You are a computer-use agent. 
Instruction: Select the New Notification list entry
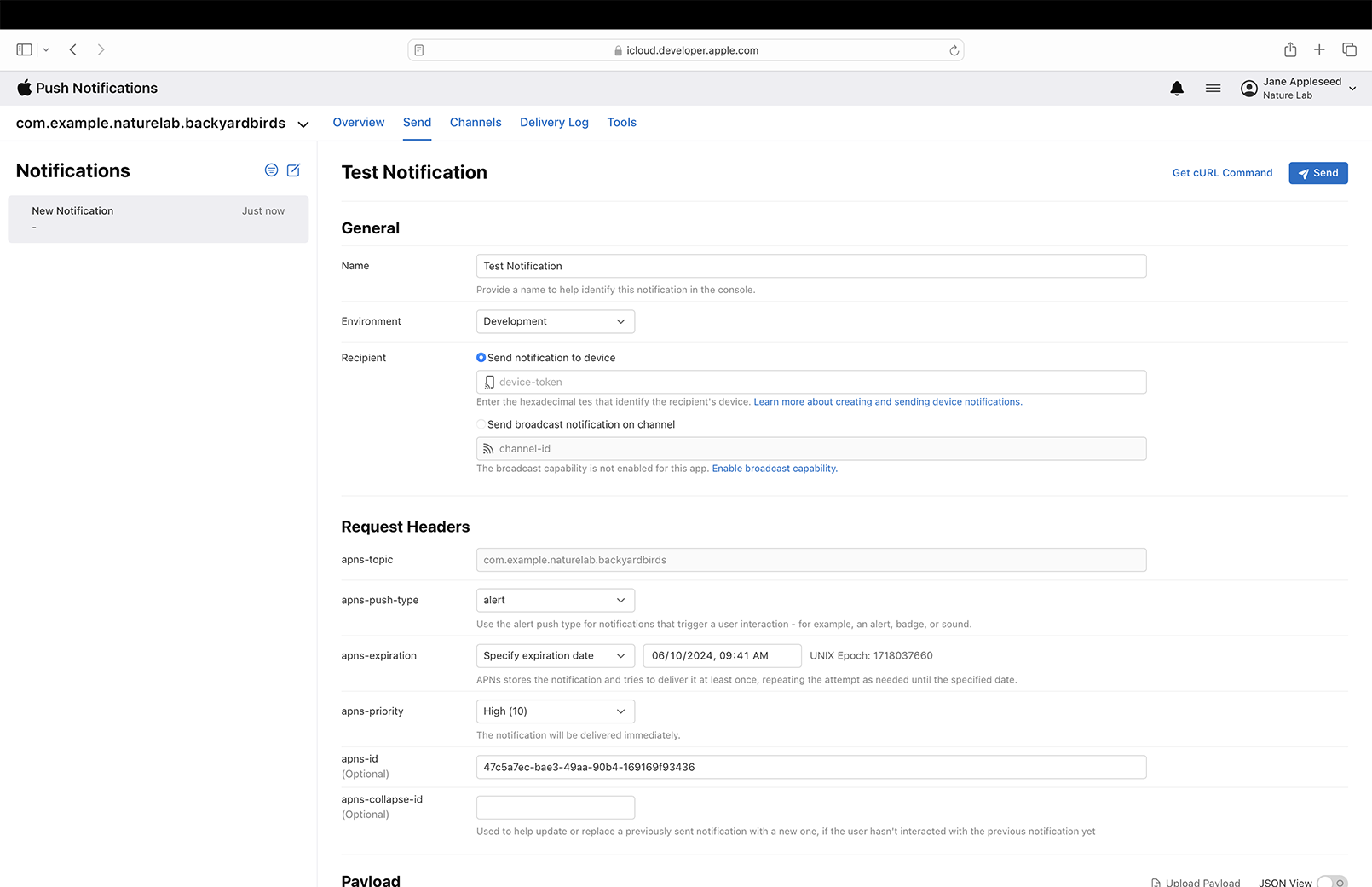[158, 218]
